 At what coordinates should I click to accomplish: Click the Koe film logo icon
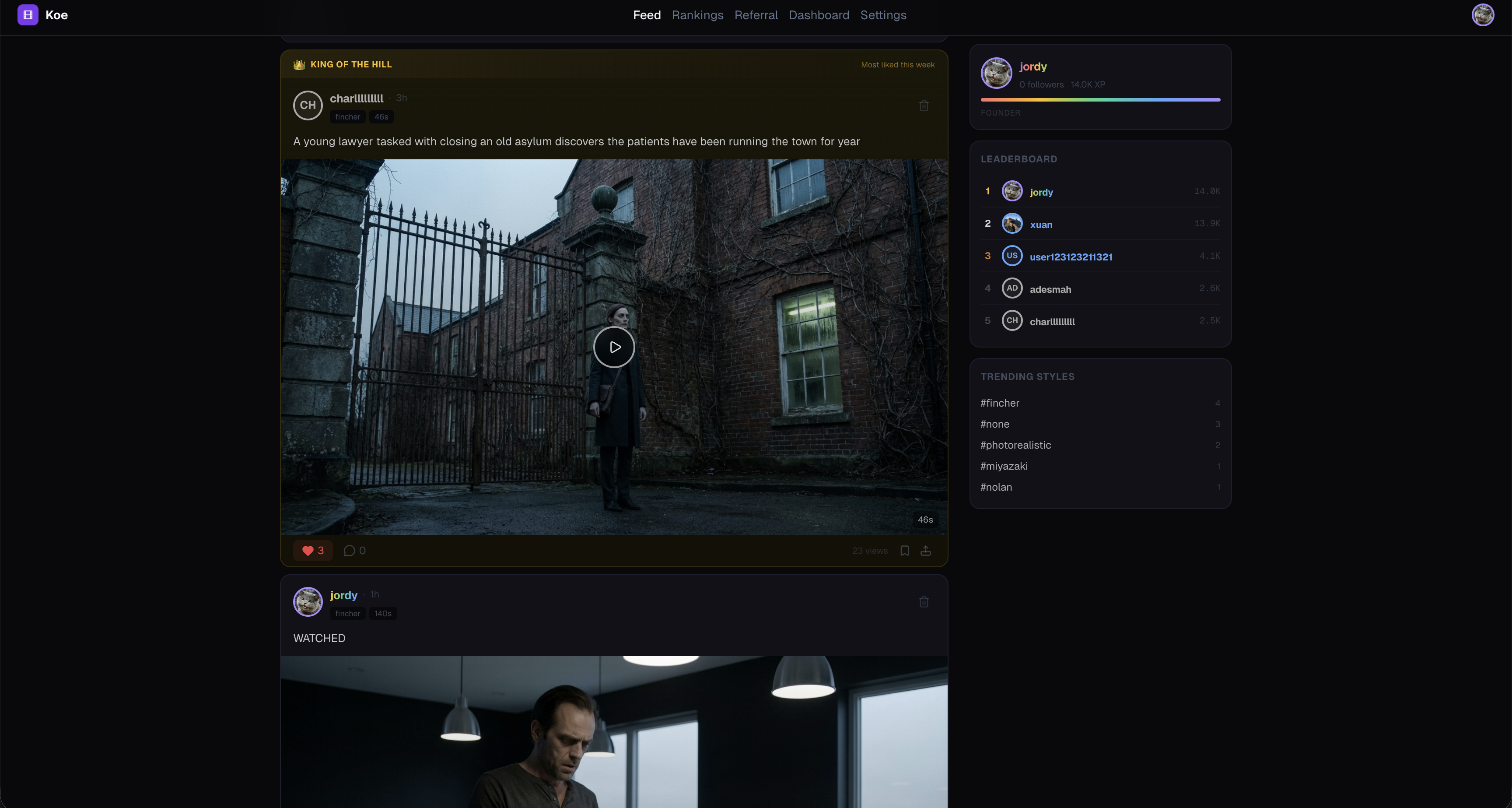coord(28,15)
